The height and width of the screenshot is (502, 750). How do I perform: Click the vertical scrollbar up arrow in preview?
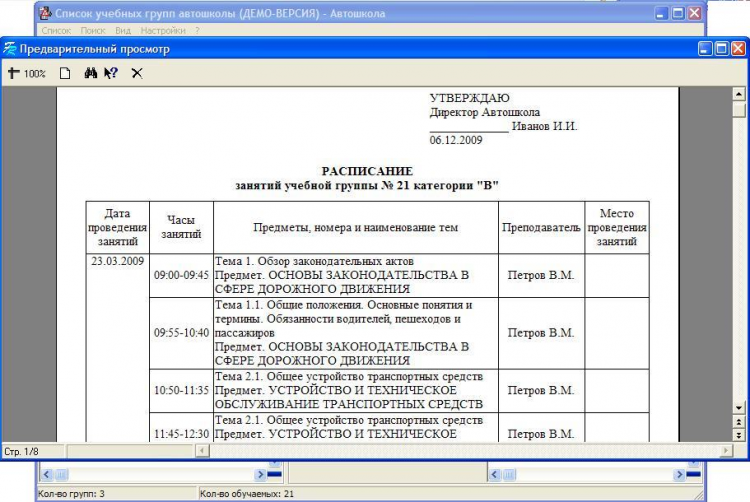point(739,94)
